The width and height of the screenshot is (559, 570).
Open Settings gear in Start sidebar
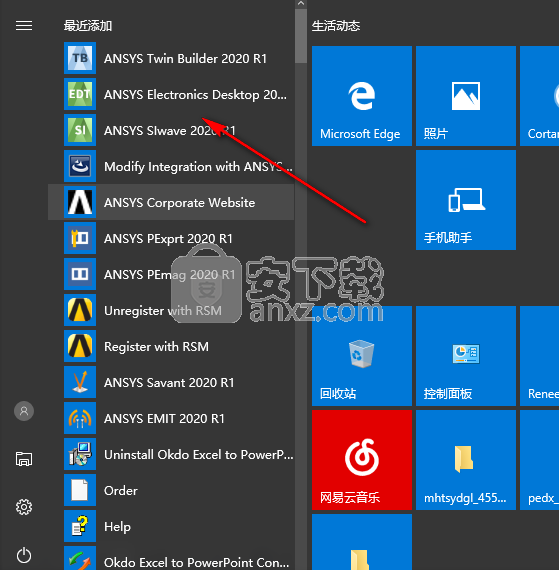tap(24, 507)
